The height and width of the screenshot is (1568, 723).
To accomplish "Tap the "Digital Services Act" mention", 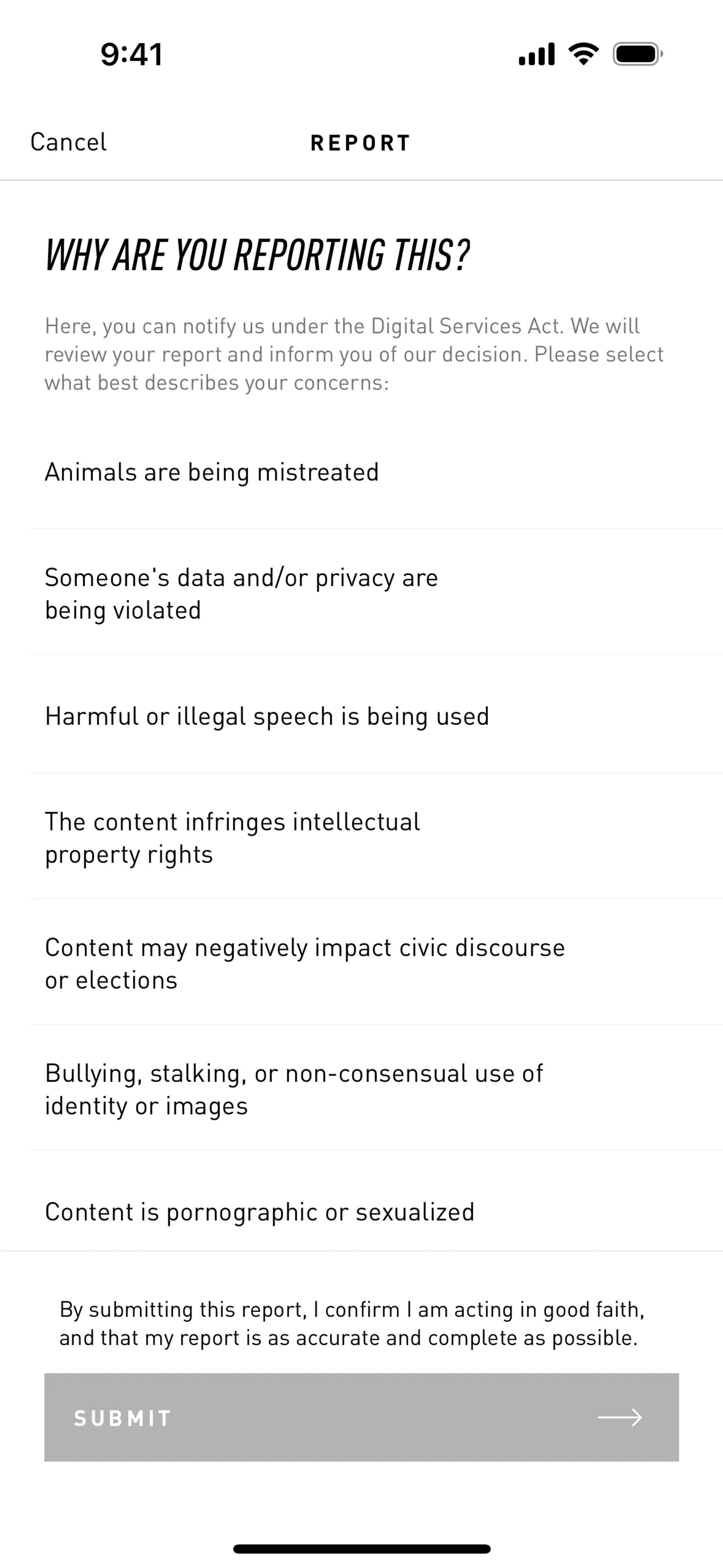I will (467, 326).
